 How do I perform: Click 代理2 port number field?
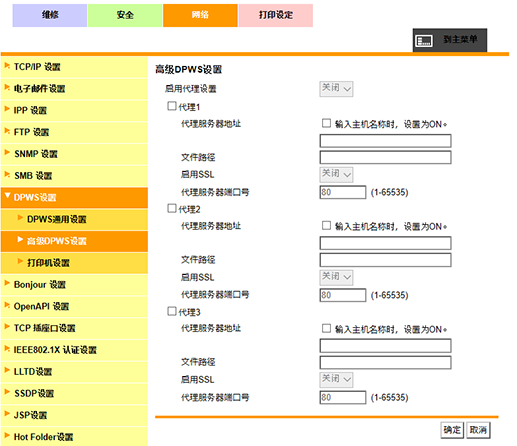click(x=343, y=295)
